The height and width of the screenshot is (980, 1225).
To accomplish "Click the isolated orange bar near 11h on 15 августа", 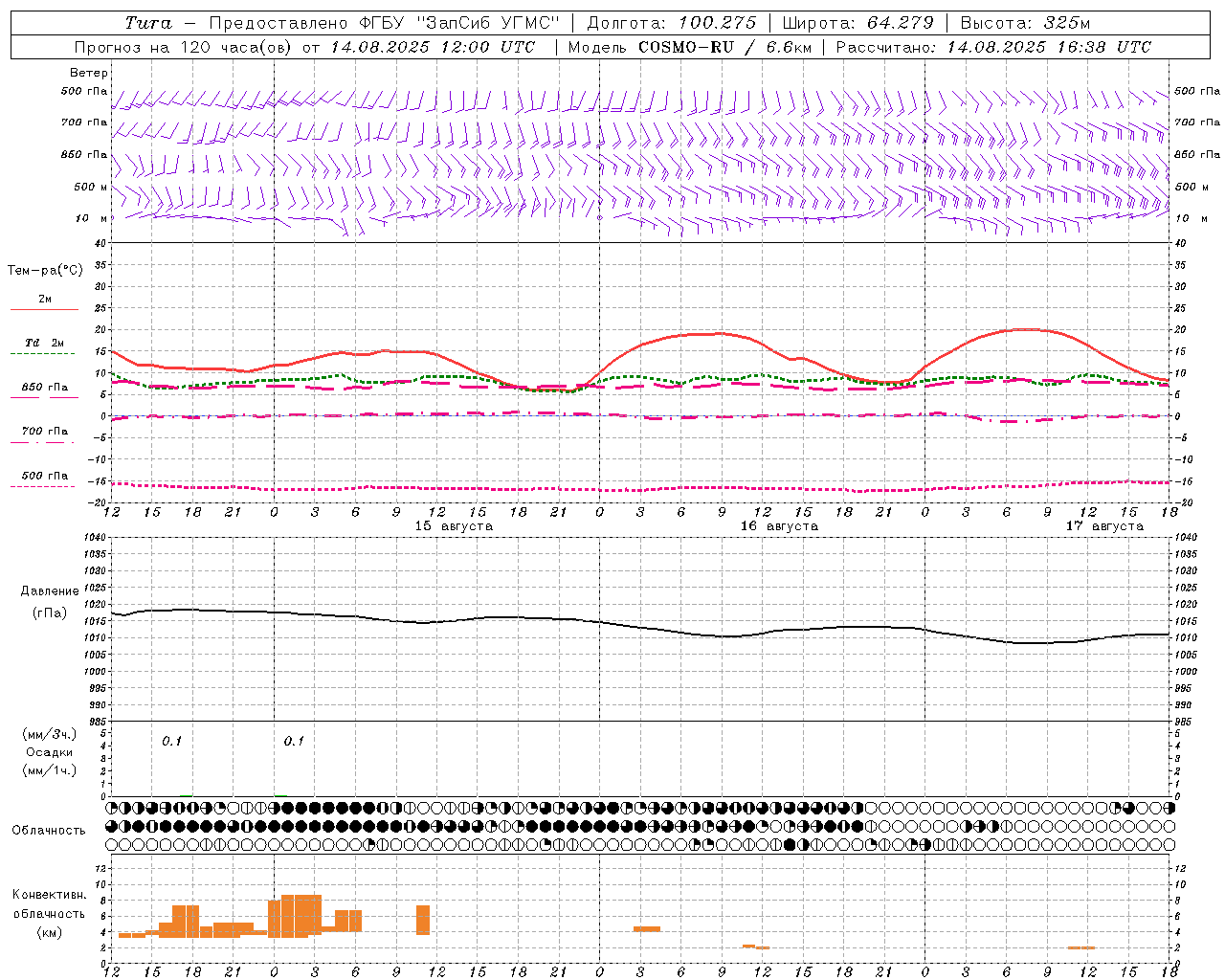I will tap(423, 920).
